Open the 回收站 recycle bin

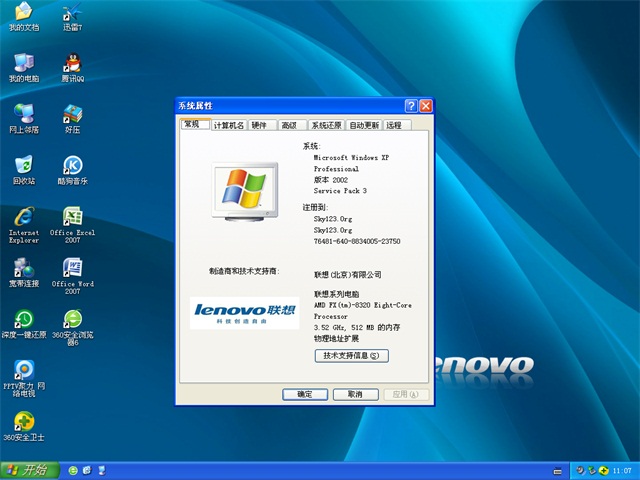(24, 170)
